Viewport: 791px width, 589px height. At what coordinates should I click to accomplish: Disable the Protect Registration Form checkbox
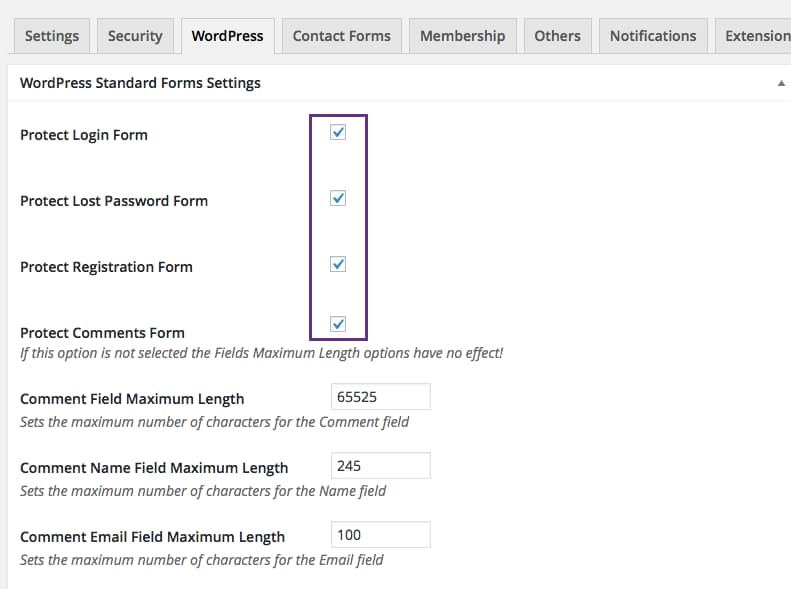(338, 264)
